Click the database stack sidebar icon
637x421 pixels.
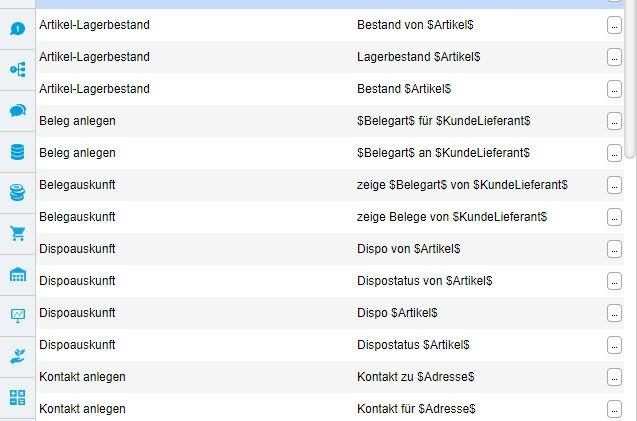pyautogui.click(x=17, y=152)
